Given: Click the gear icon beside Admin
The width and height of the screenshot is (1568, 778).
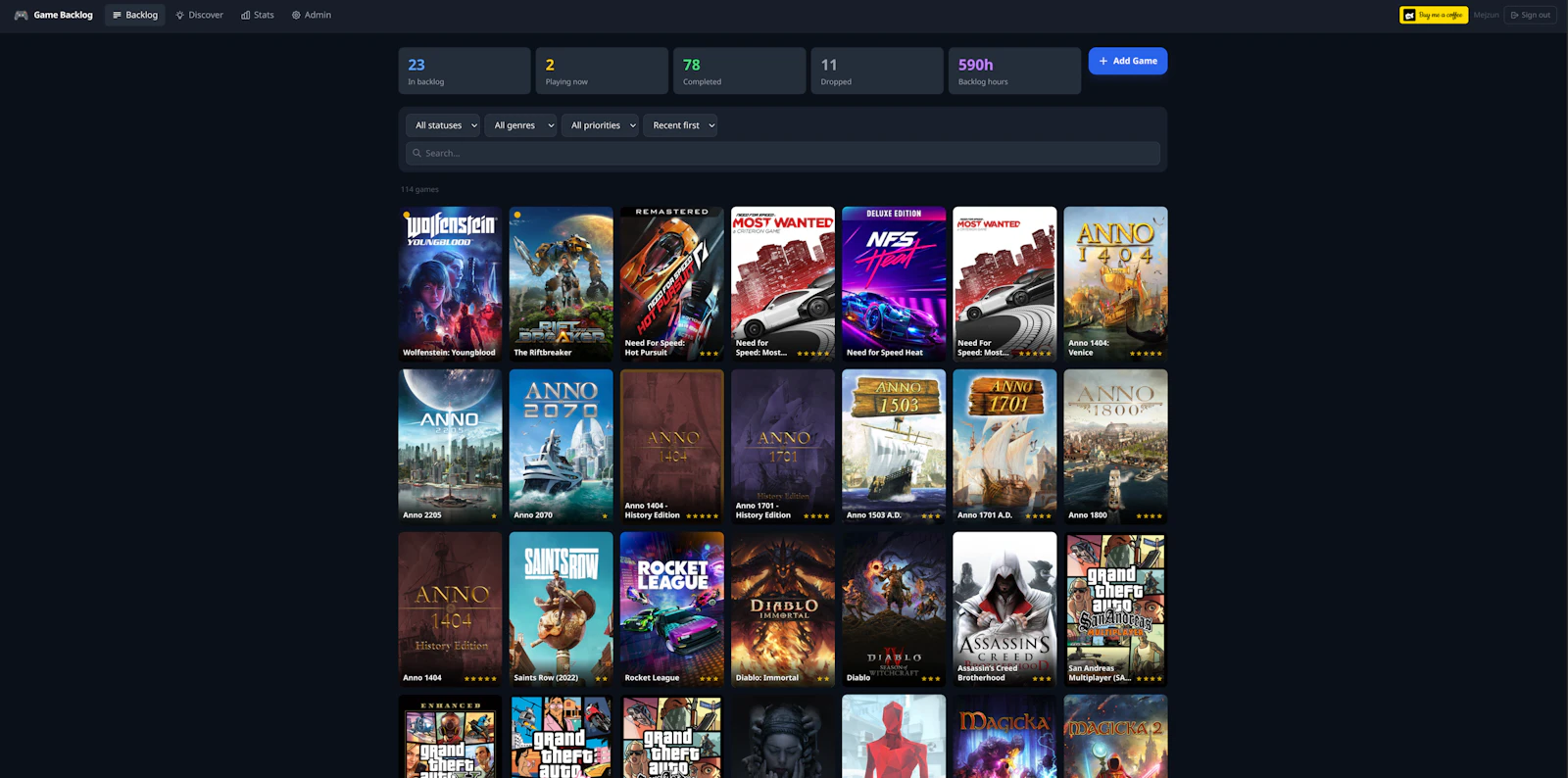Looking at the screenshot, I should [x=296, y=15].
